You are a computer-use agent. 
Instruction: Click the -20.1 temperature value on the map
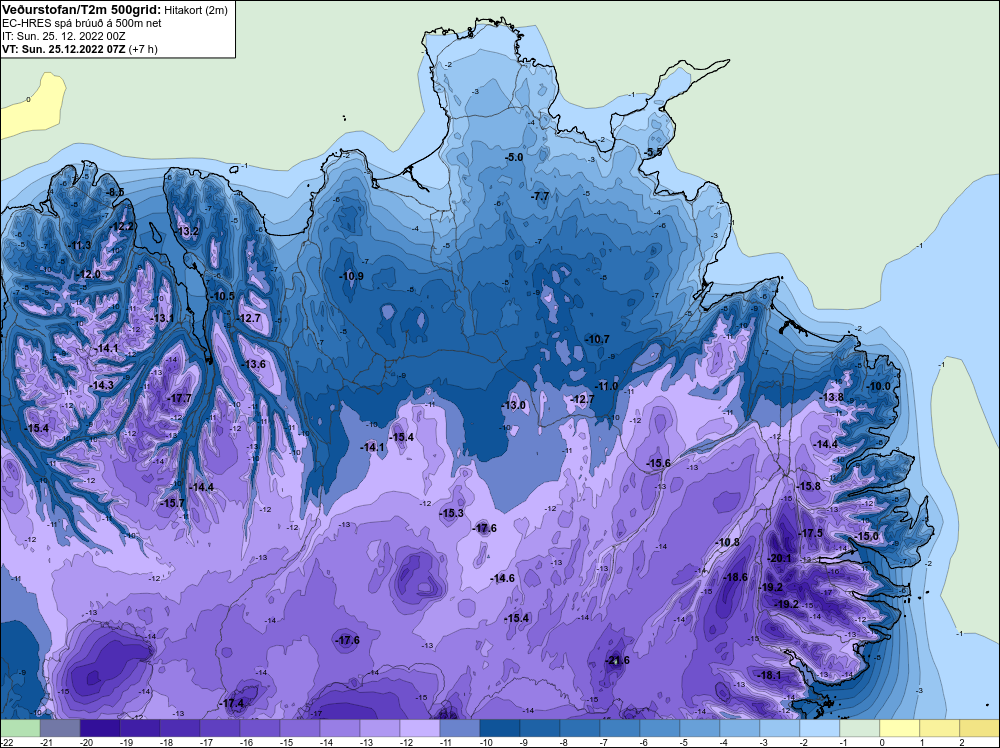(779, 558)
